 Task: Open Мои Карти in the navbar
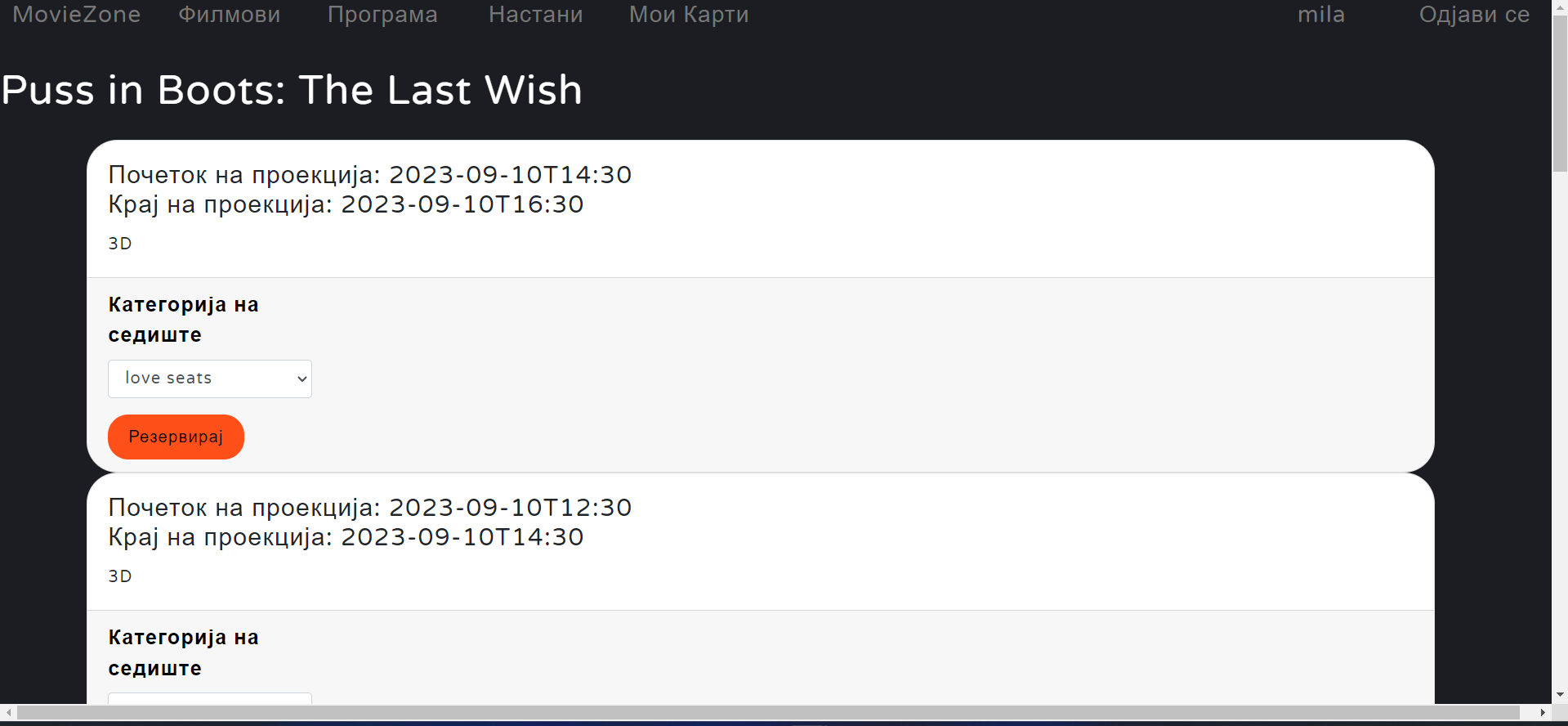(x=689, y=15)
